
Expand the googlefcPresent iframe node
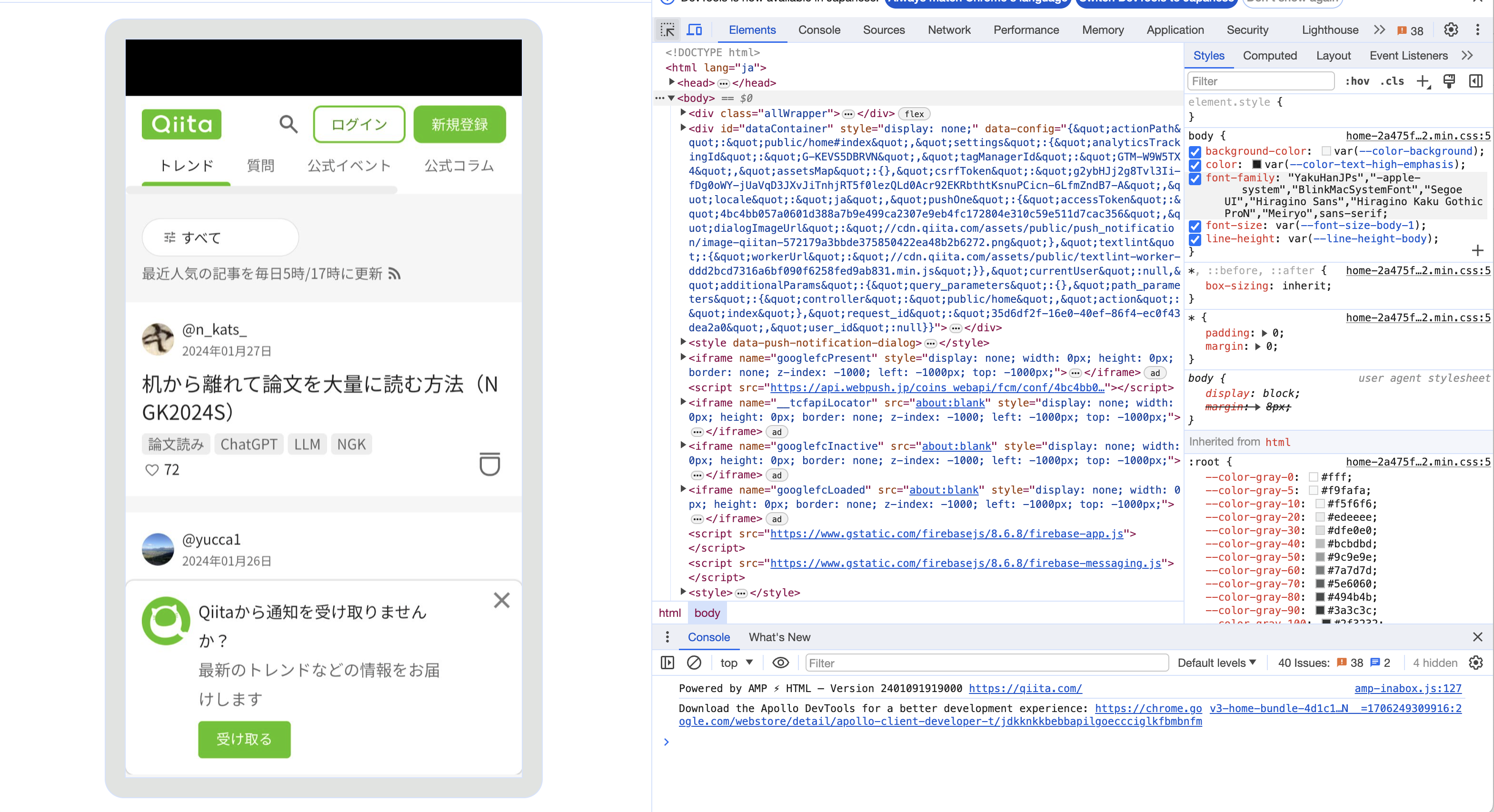pyautogui.click(x=683, y=358)
